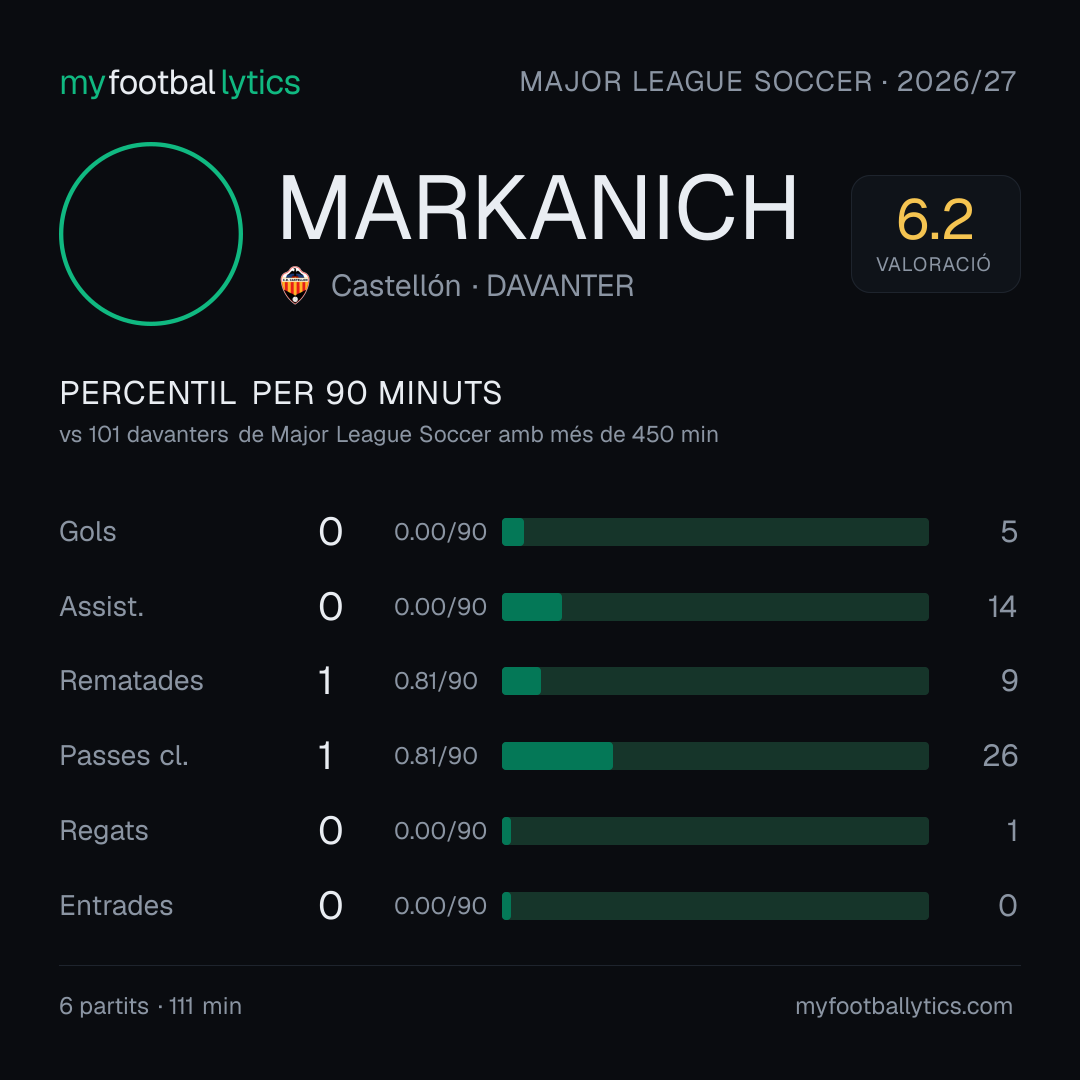Click the Passes cl. percentile bar

coord(715,756)
